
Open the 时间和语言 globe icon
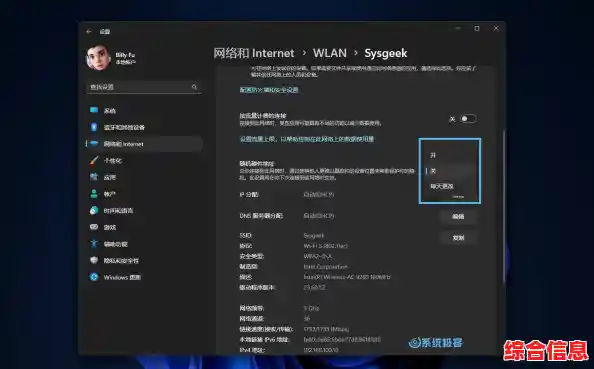(94, 210)
